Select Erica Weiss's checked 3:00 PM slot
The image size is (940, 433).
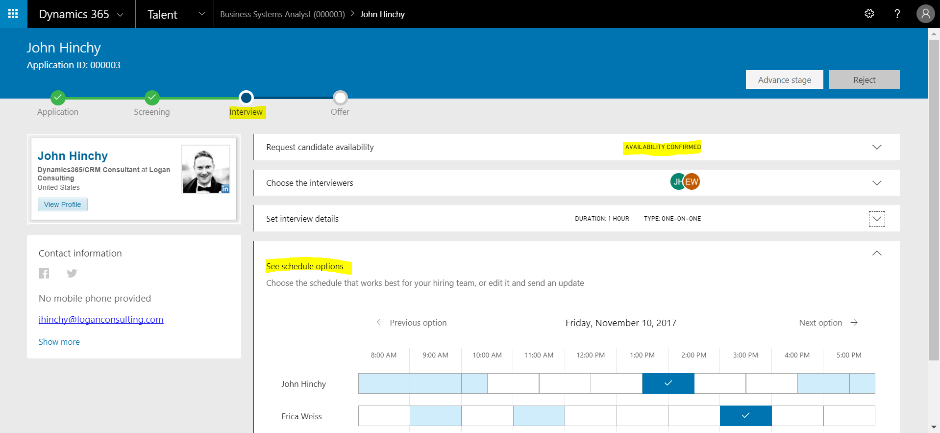745,415
